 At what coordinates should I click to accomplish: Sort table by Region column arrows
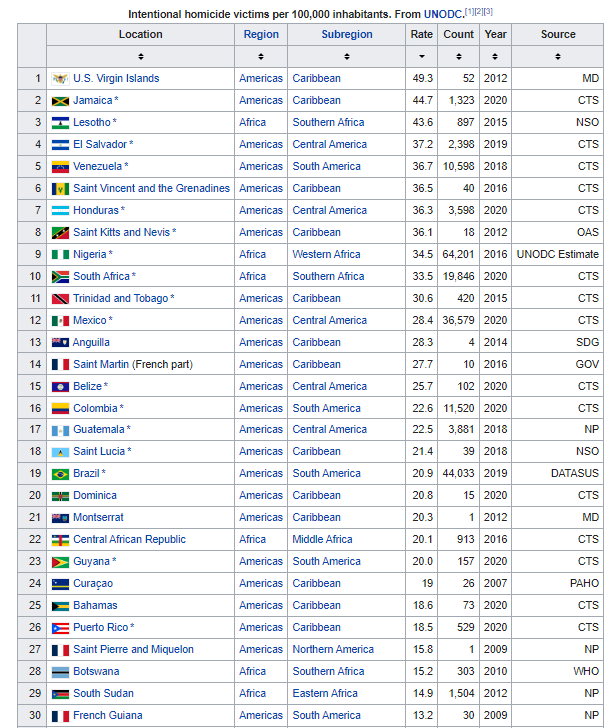tap(261, 57)
